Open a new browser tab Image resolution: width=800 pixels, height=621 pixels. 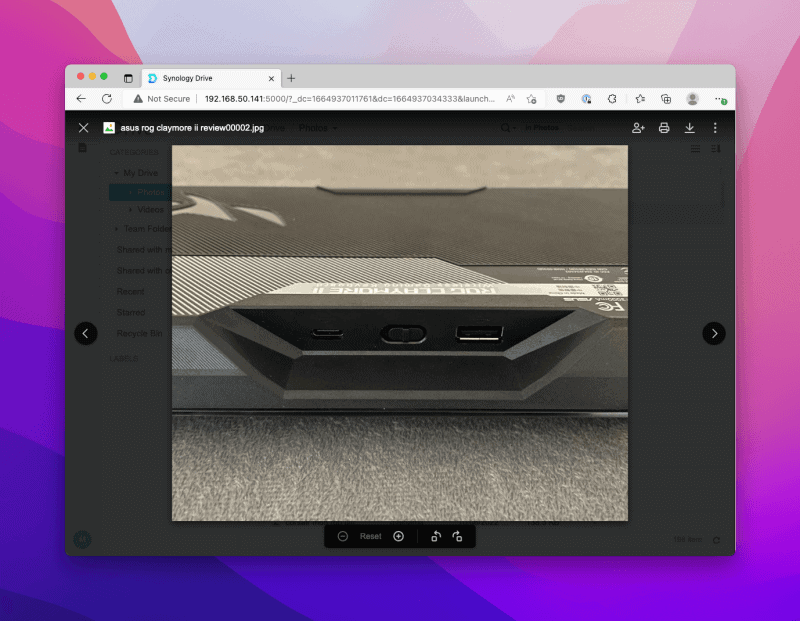[291, 78]
